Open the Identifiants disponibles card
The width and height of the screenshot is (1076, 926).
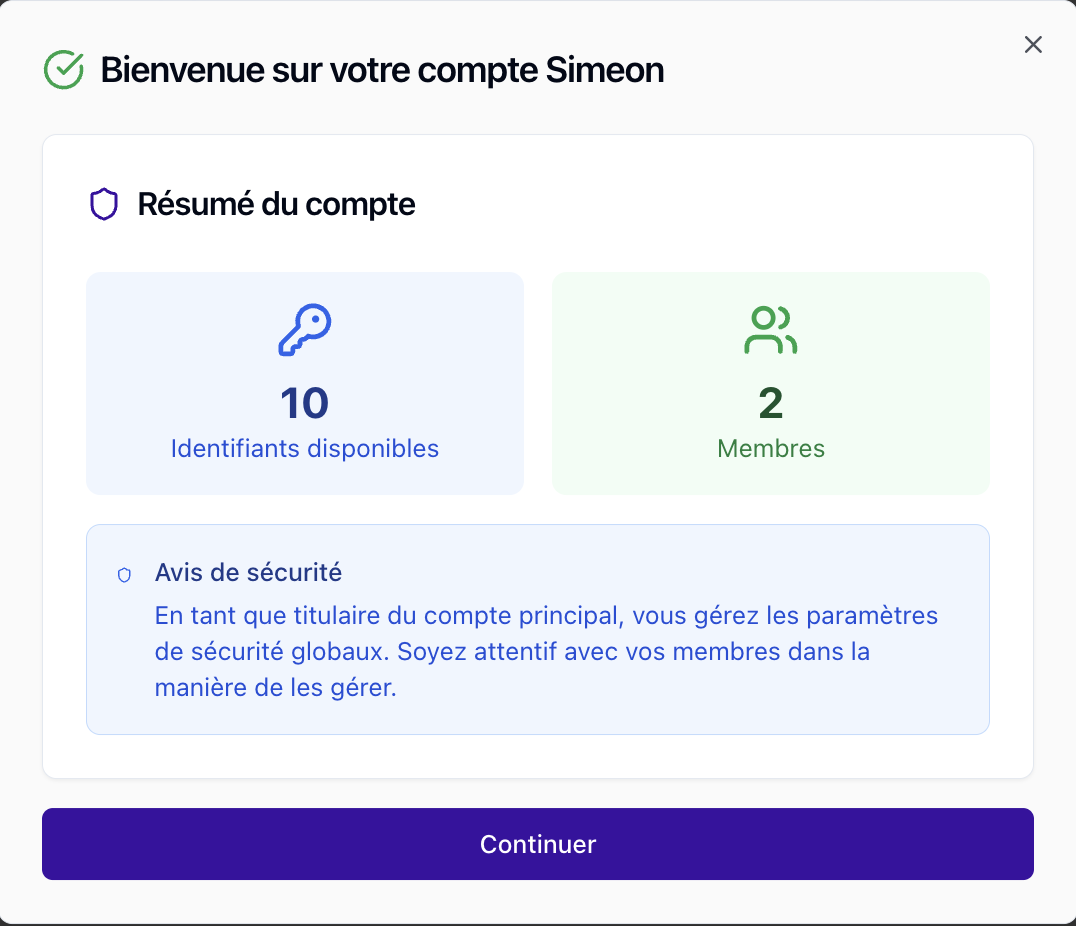[x=304, y=383]
